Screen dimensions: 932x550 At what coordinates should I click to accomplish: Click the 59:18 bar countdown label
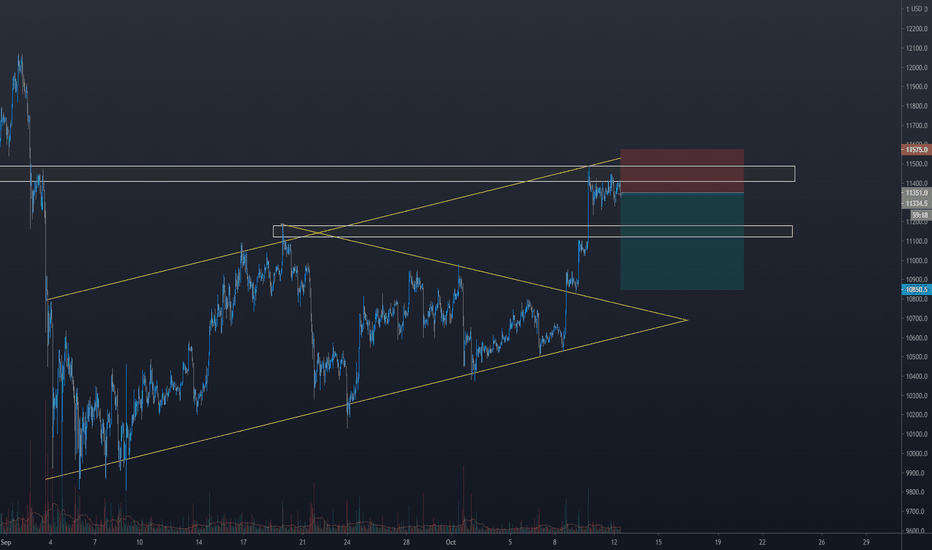pyautogui.click(x=920, y=215)
